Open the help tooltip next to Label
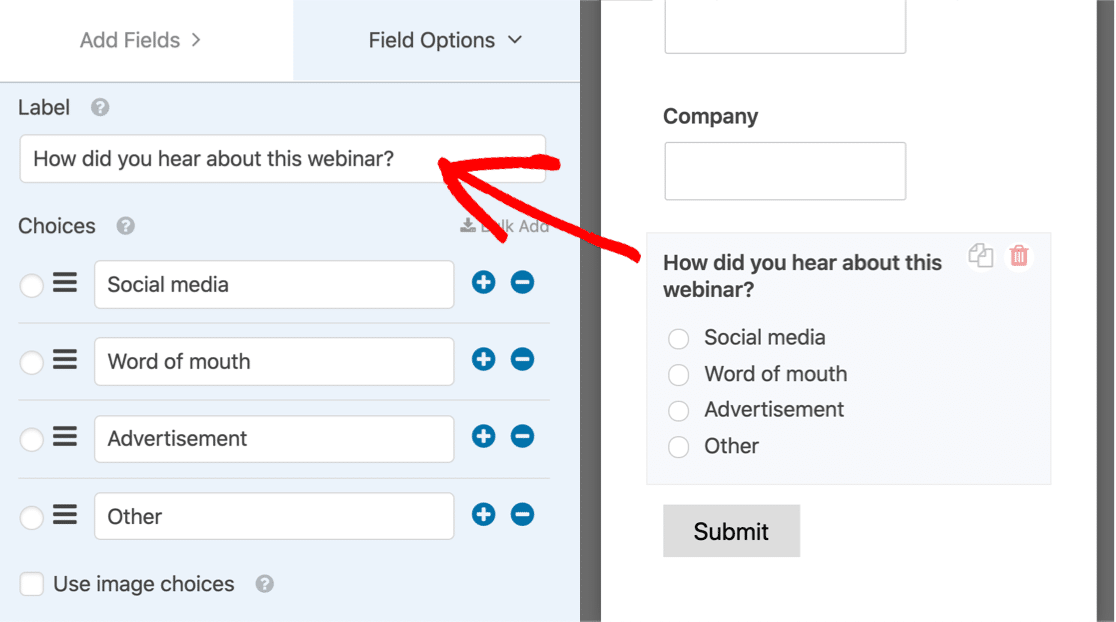The height and width of the screenshot is (622, 1116). point(100,107)
